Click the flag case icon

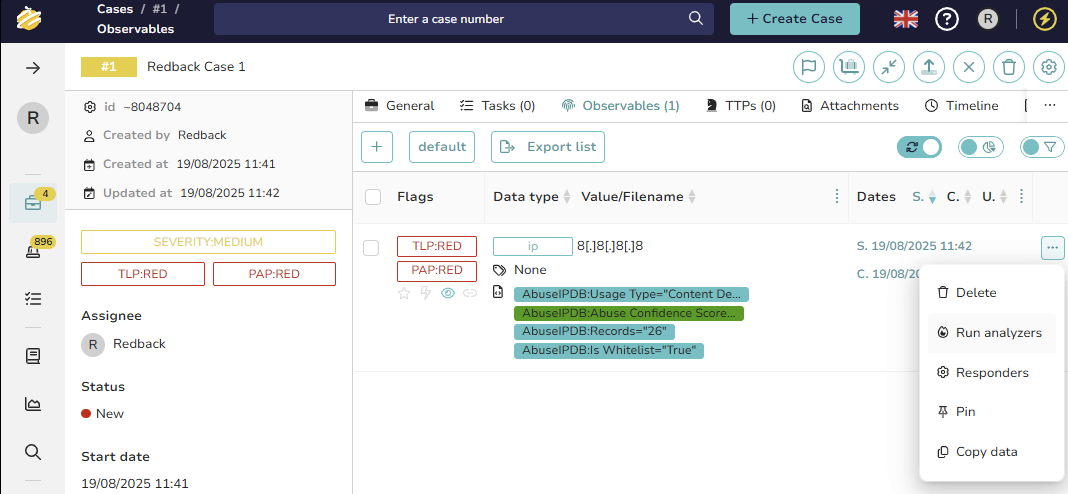click(x=809, y=67)
